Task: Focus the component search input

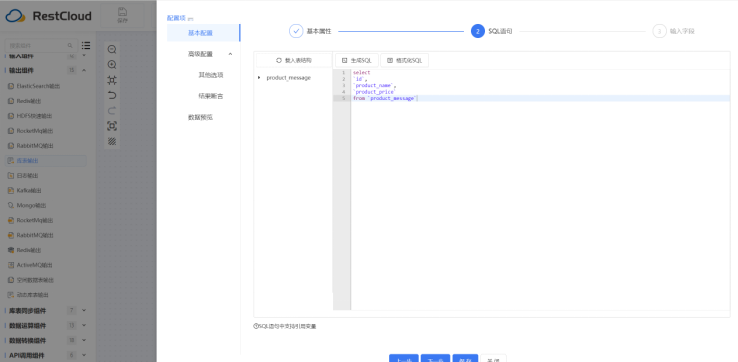Action: (x=41, y=46)
